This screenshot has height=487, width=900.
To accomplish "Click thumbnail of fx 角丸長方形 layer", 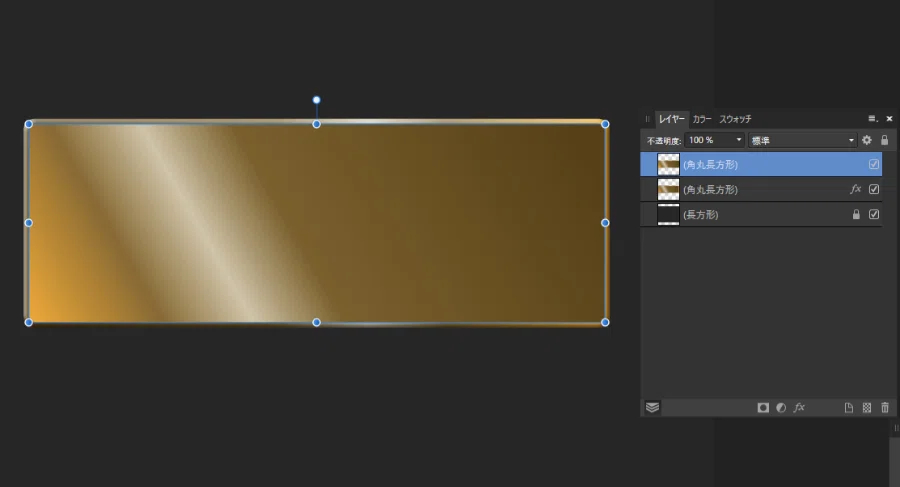I will click(x=668, y=189).
